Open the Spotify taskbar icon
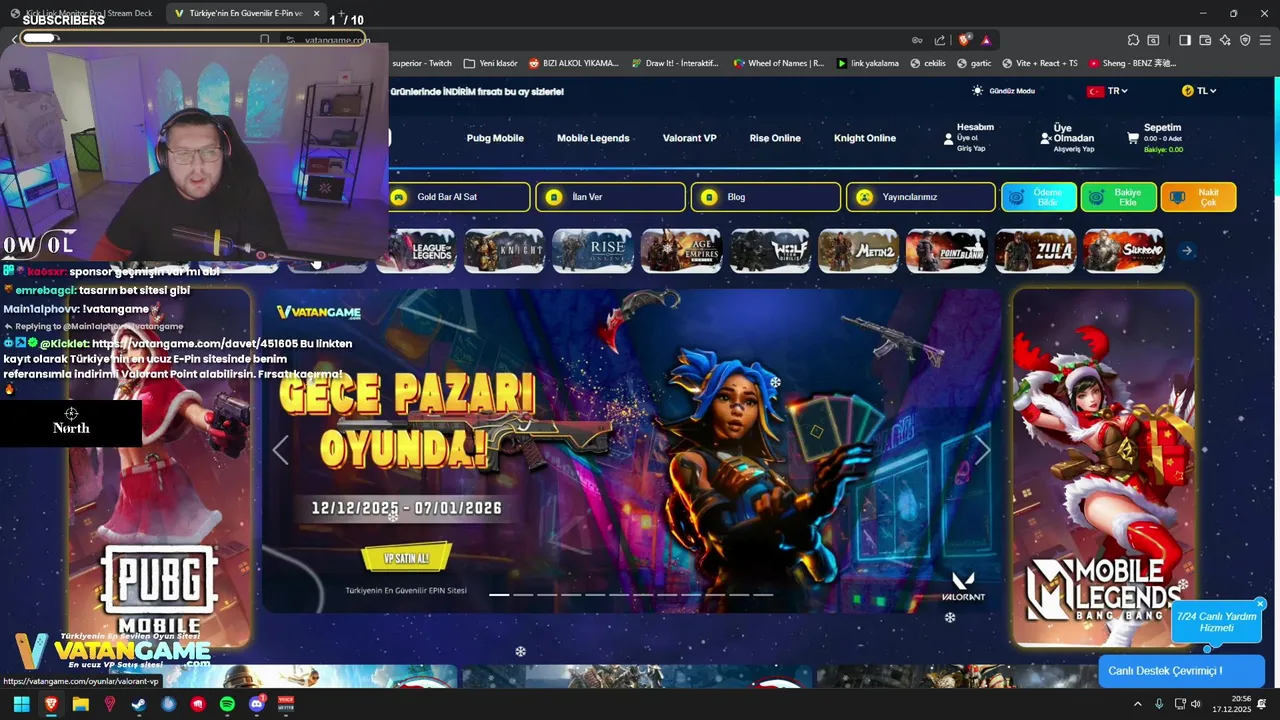The image size is (1280, 720). (227, 704)
